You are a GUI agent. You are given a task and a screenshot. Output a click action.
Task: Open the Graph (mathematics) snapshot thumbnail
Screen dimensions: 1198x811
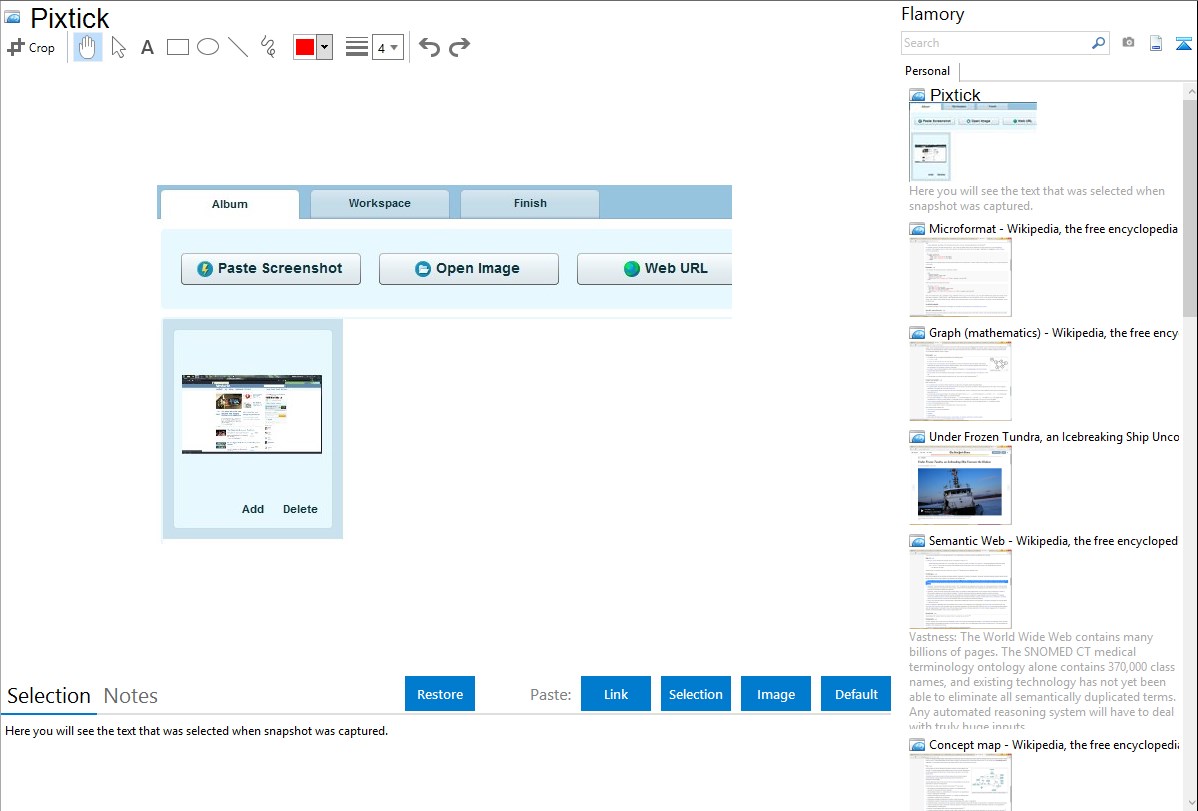pos(960,381)
